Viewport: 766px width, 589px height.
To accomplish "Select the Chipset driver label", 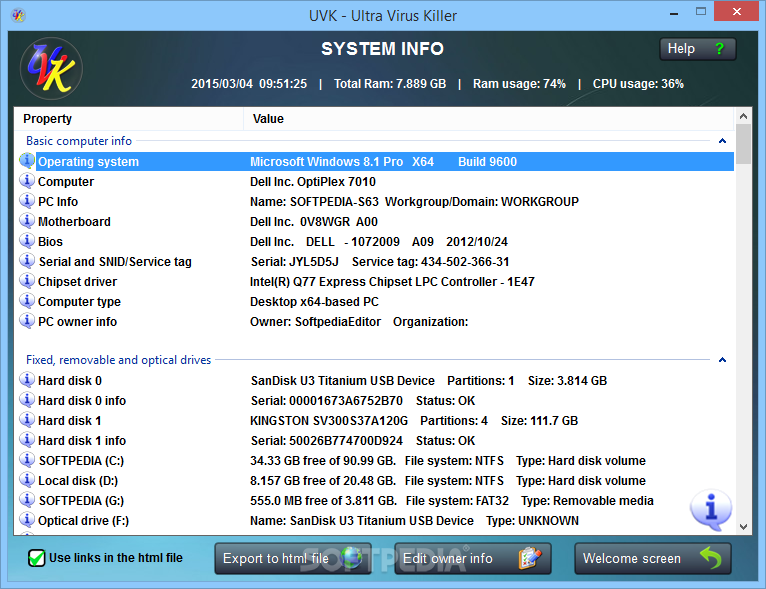I will 77,282.
